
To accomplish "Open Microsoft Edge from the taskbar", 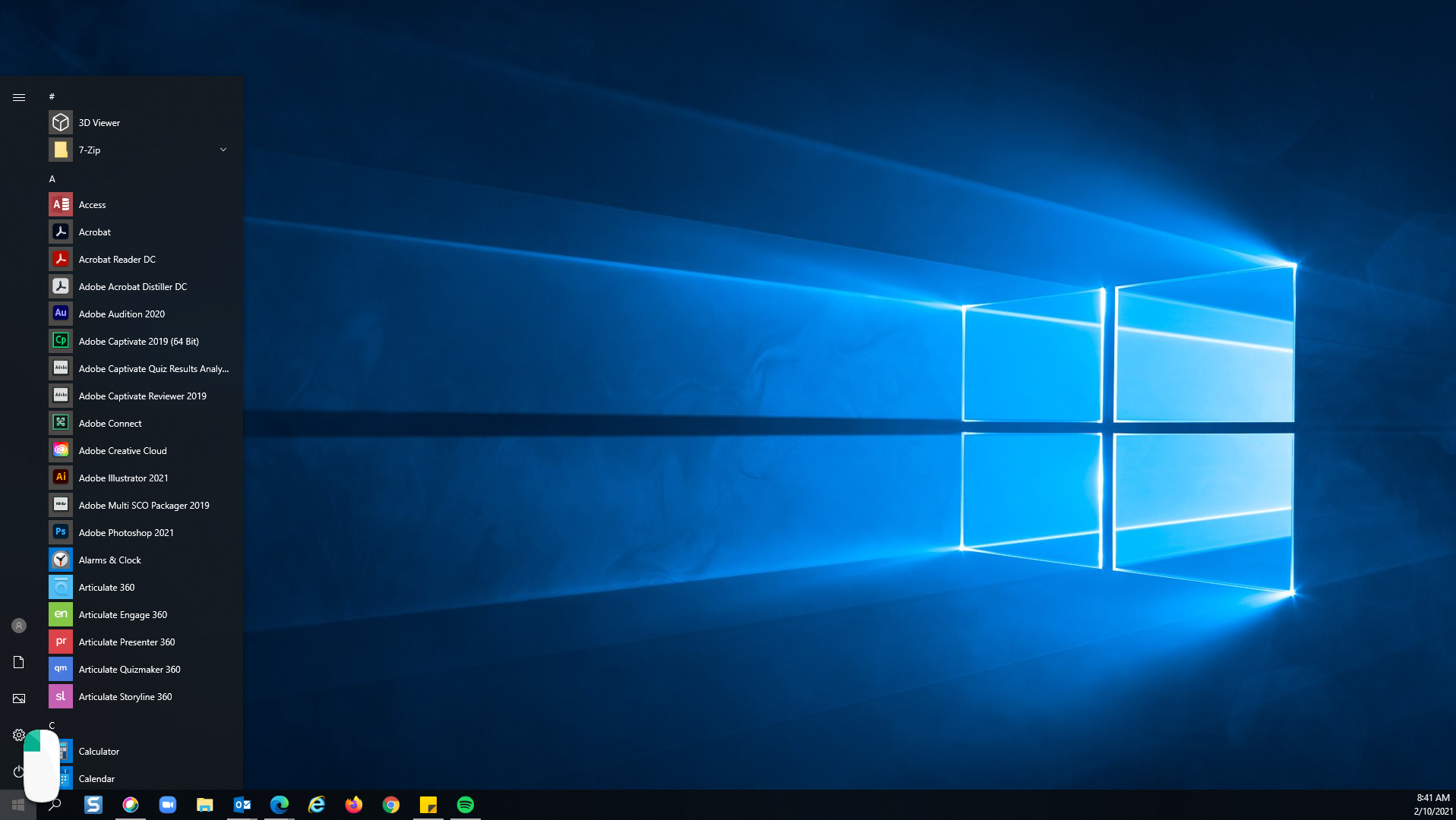I will tap(280, 806).
